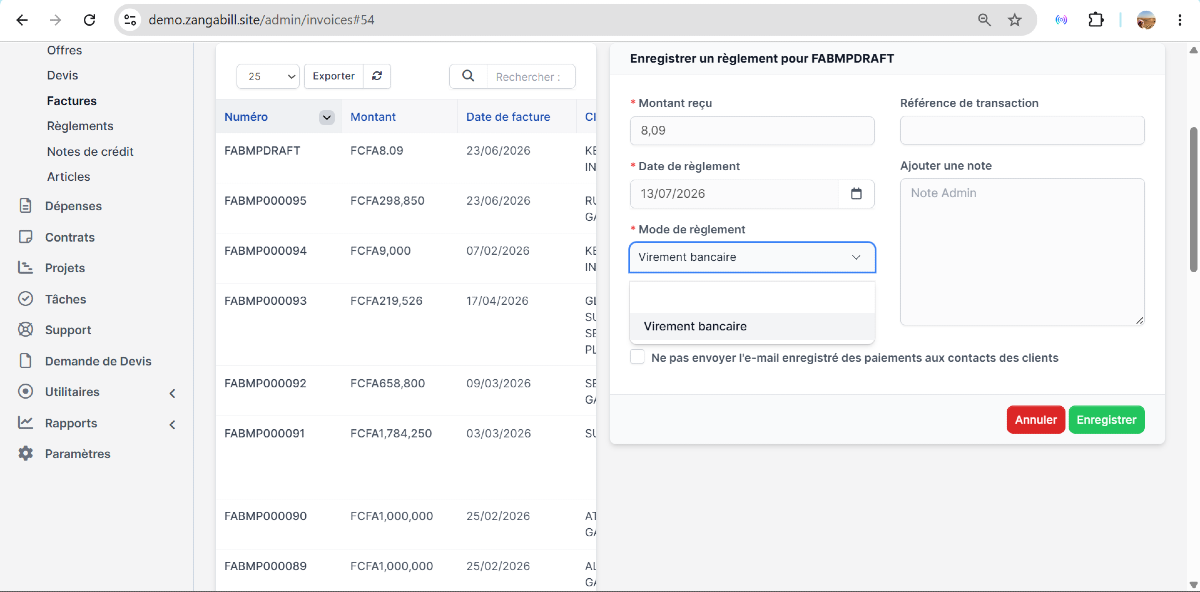Open invoice FABMP000089
This screenshot has height=592, width=1200.
tap(265, 566)
